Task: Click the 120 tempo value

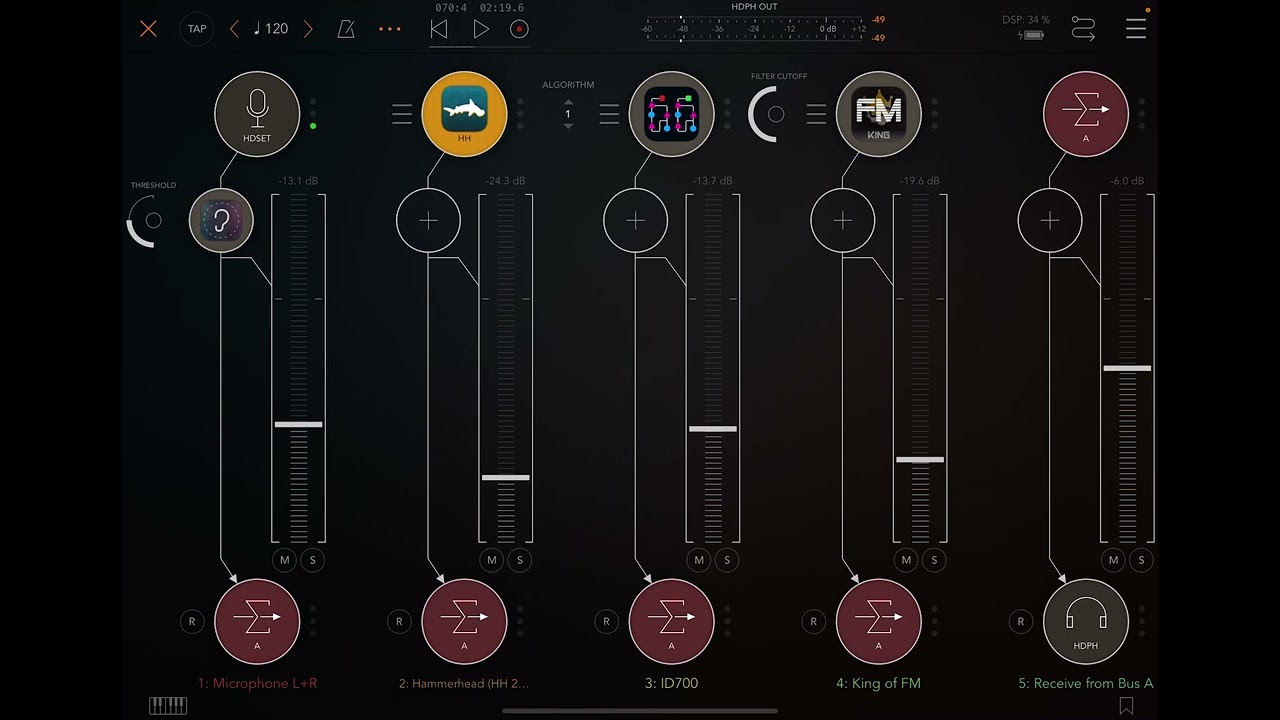Action: pos(271,29)
